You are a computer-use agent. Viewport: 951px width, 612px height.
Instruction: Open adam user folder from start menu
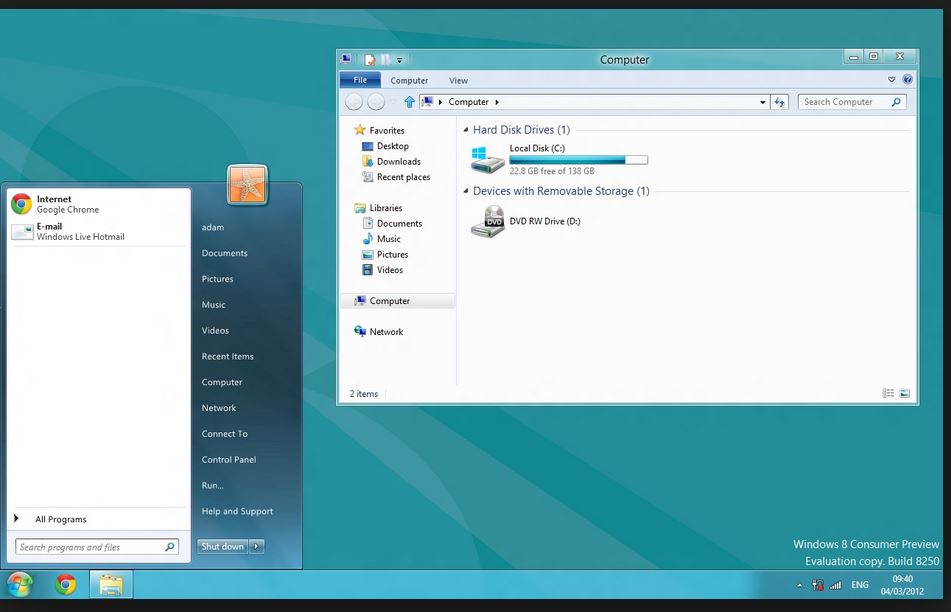213,227
